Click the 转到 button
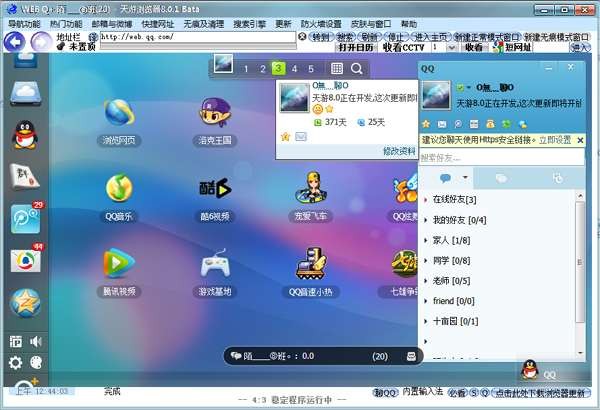Image resolution: width=600 pixels, height=410 pixels. pos(321,37)
